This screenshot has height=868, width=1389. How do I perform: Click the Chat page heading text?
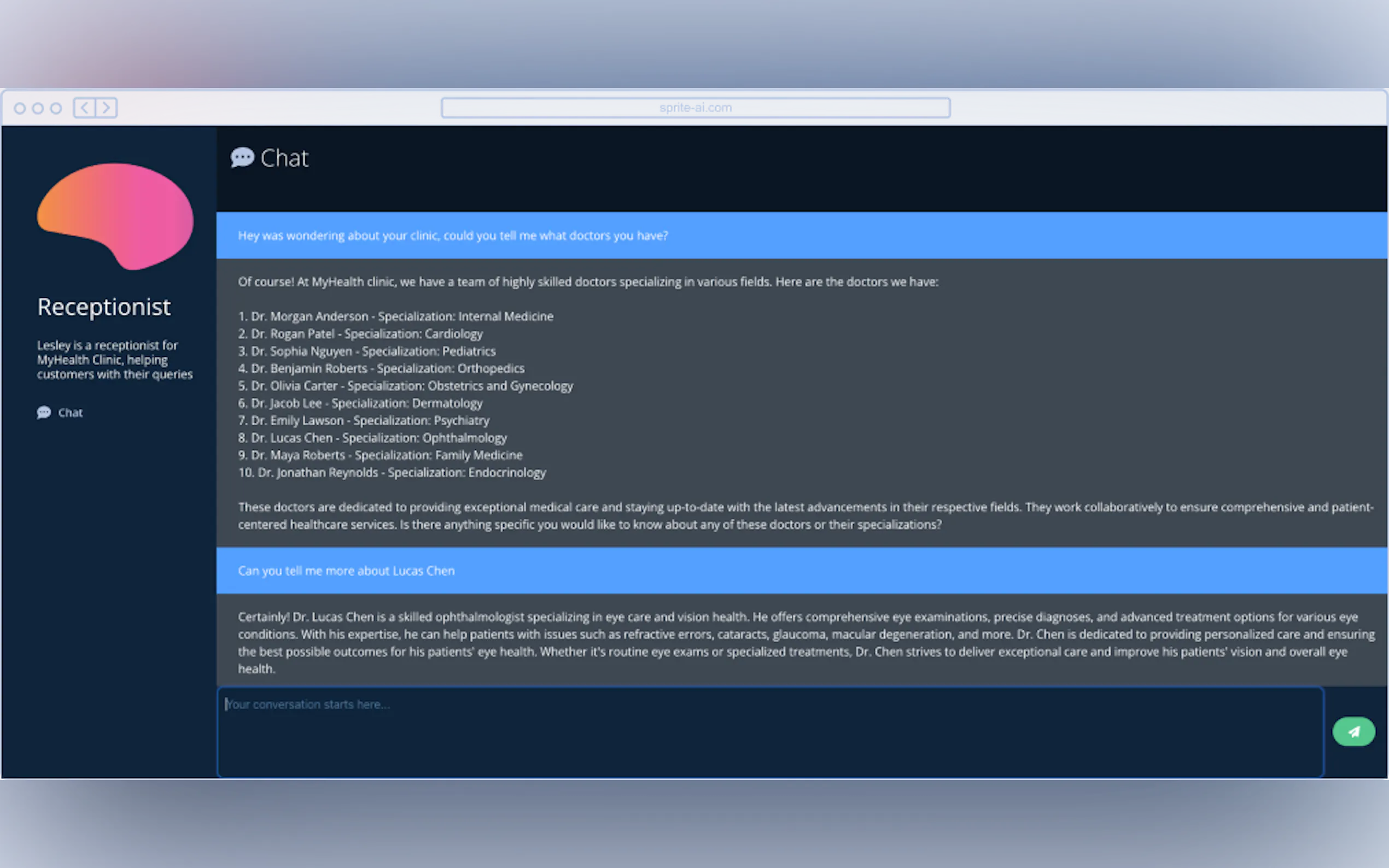[x=284, y=159]
